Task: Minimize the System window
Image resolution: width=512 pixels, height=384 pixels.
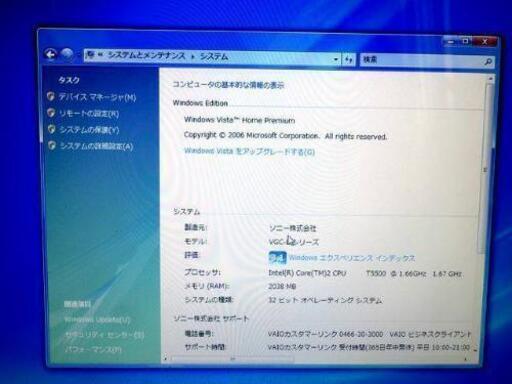Action: coord(451,42)
